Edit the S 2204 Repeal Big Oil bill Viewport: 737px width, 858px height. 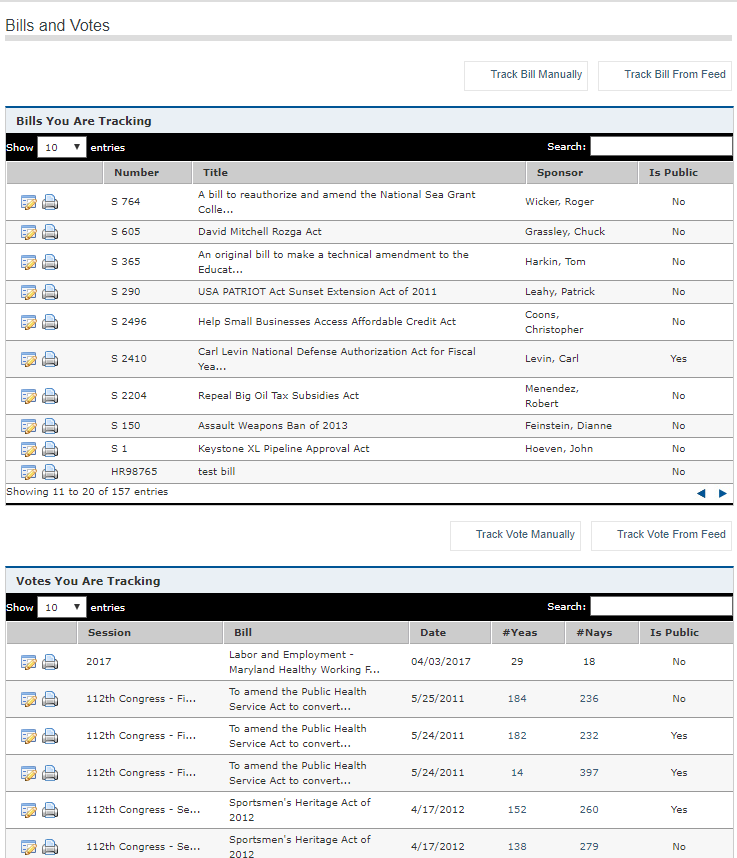(x=28, y=396)
